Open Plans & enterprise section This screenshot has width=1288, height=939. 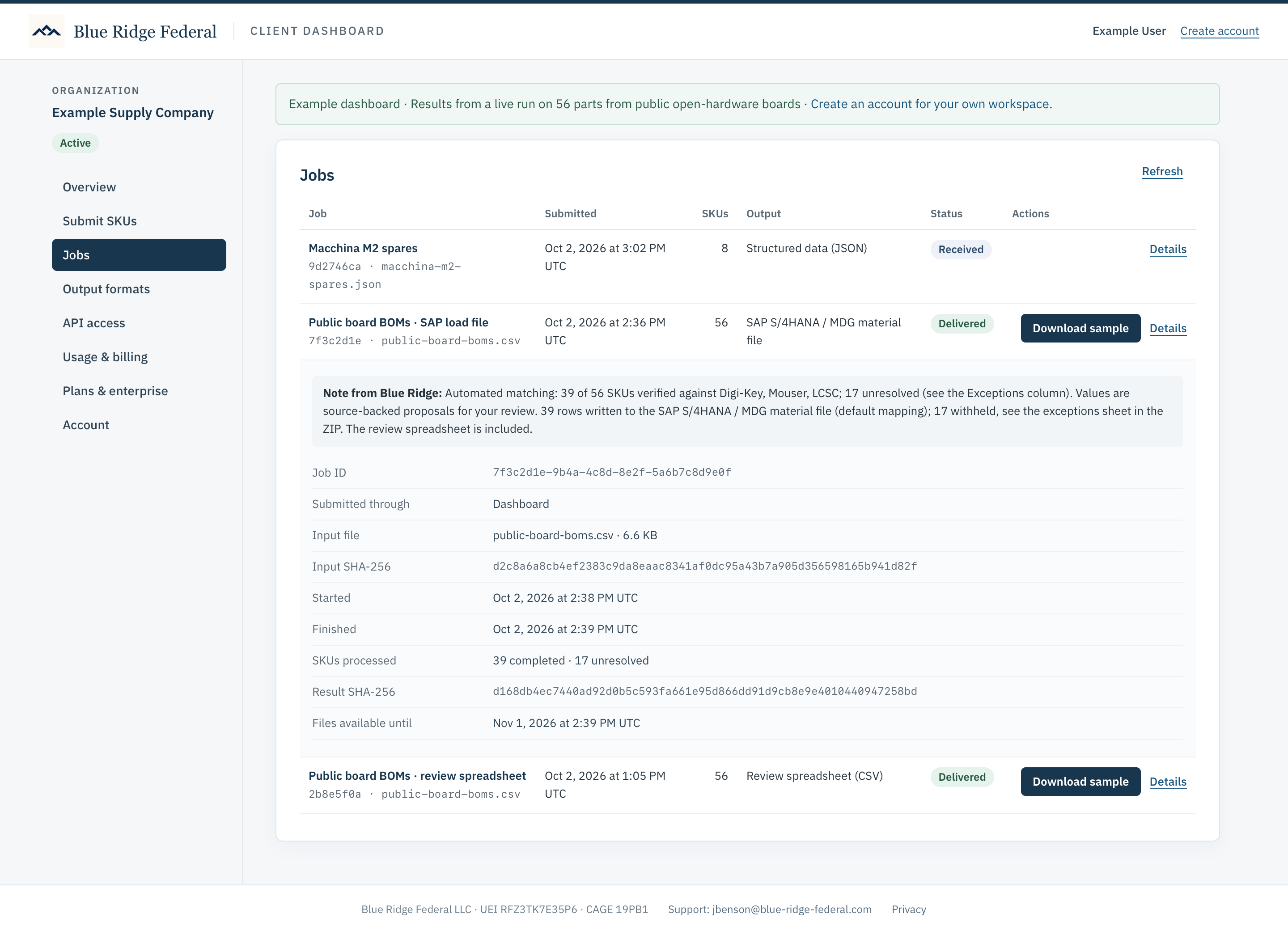pos(139,391)
